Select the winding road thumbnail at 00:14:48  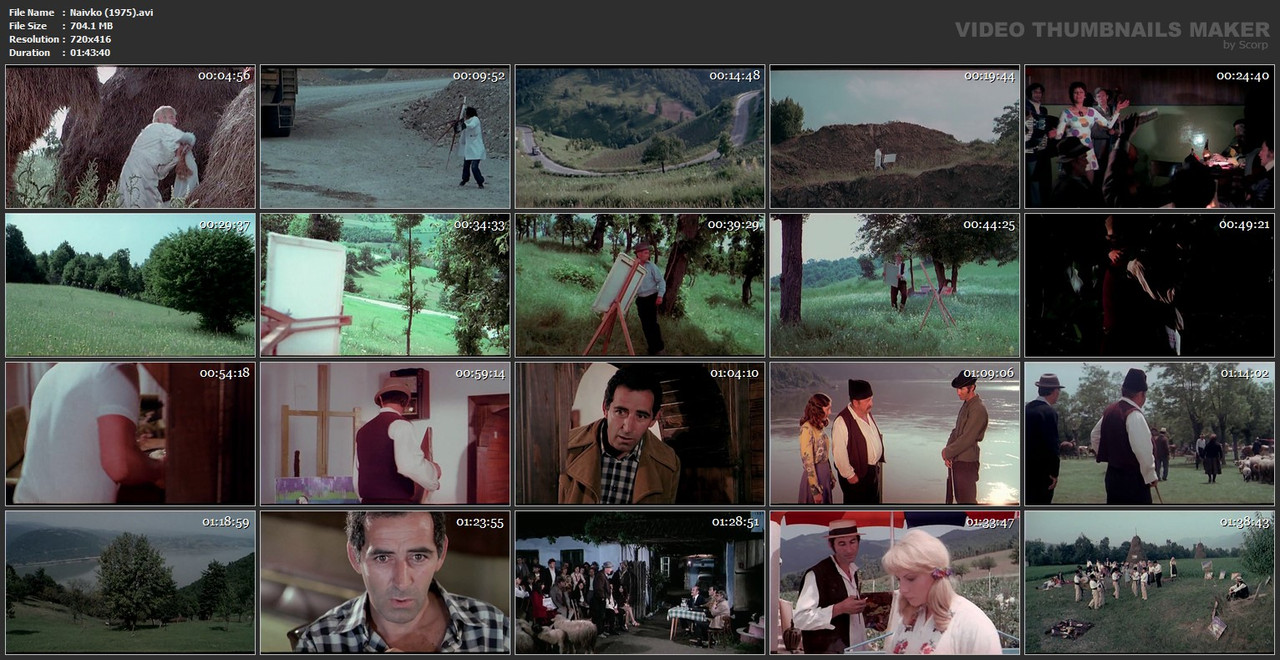pos(640,137)
